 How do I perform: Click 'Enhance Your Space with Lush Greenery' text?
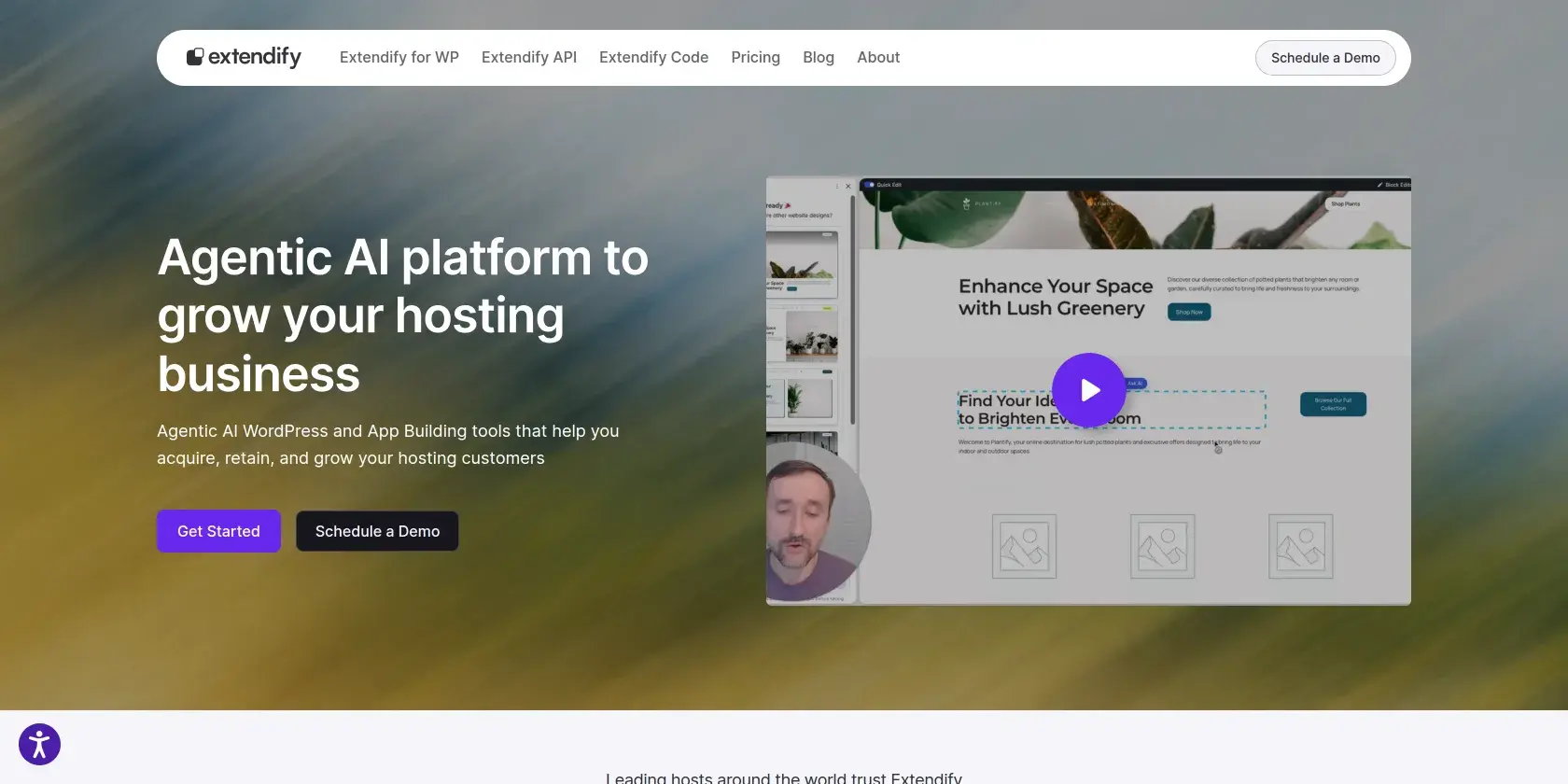[1056, 297]
